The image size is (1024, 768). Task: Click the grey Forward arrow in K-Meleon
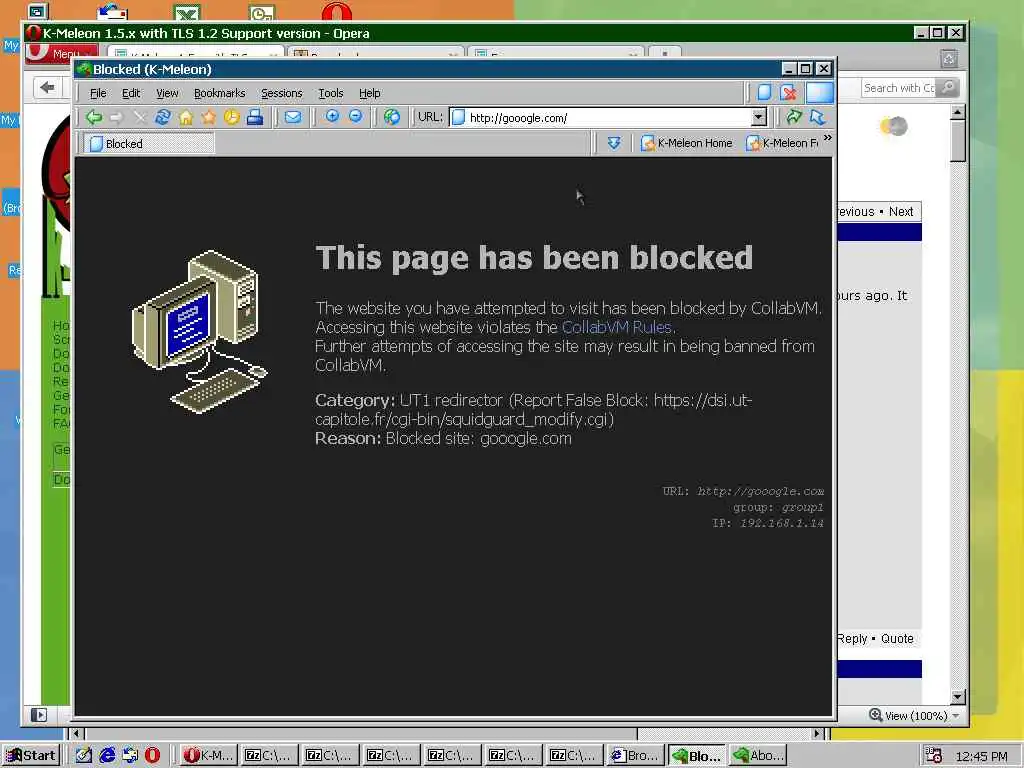coord(116,118)
